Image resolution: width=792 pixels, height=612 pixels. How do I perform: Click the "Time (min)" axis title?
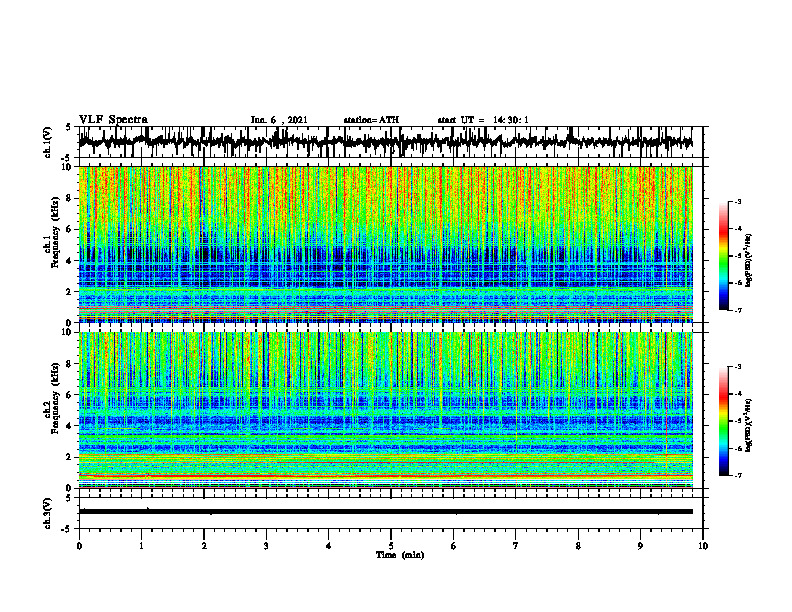tap(400, 555)
